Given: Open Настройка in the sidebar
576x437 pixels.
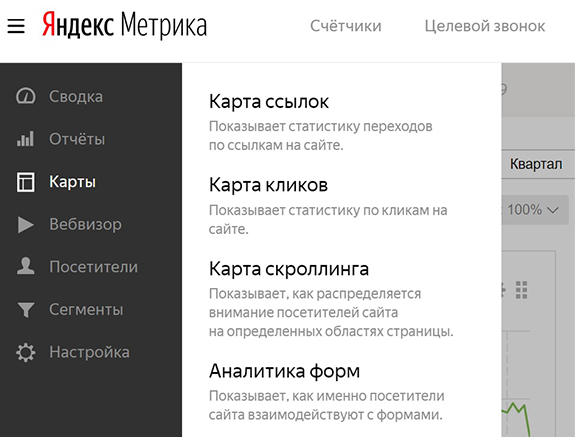Looking at the screenshot, I should click(89, 352).
